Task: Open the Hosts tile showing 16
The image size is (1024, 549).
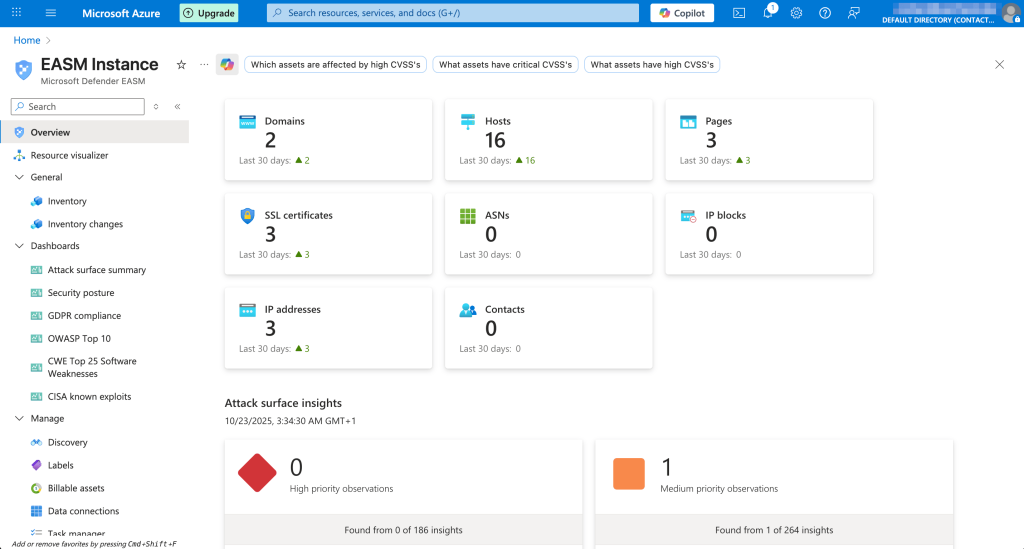Action: coord(548,139)
